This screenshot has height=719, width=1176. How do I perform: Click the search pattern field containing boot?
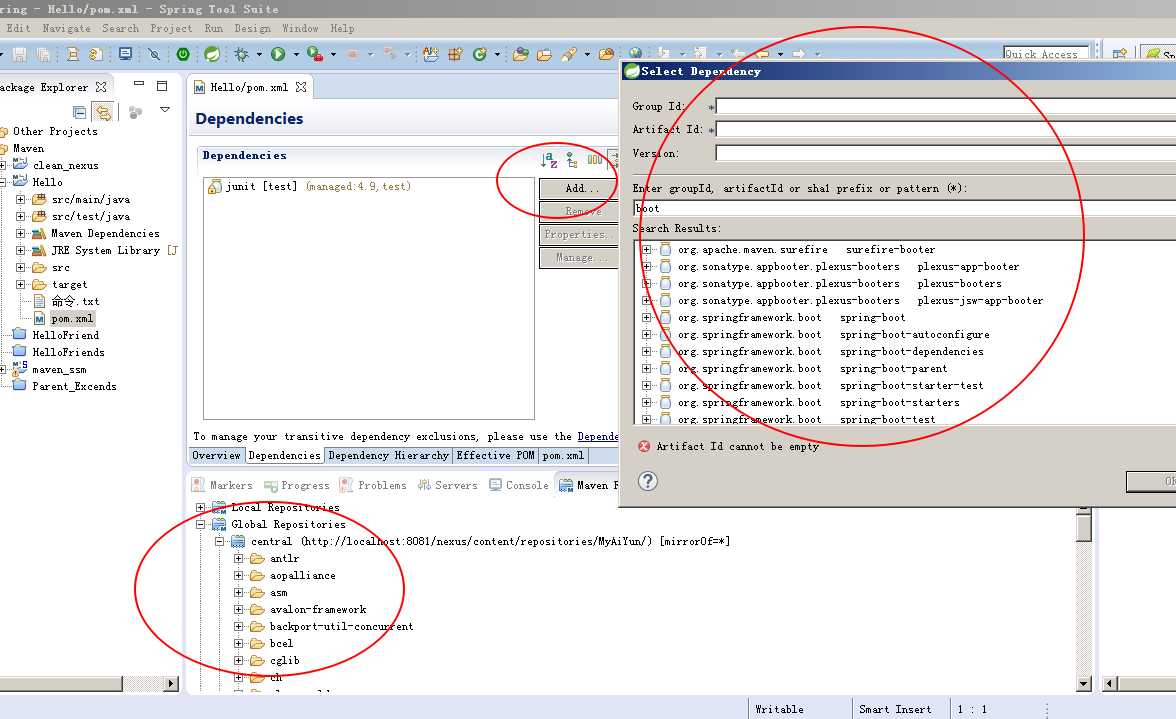pos(904,208)
